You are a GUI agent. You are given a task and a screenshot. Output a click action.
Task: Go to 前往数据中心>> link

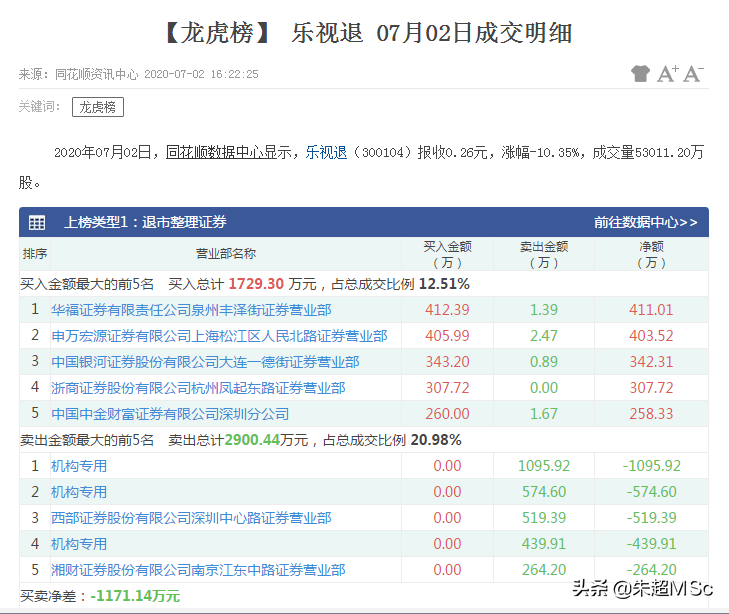click(x=645, y=222)
